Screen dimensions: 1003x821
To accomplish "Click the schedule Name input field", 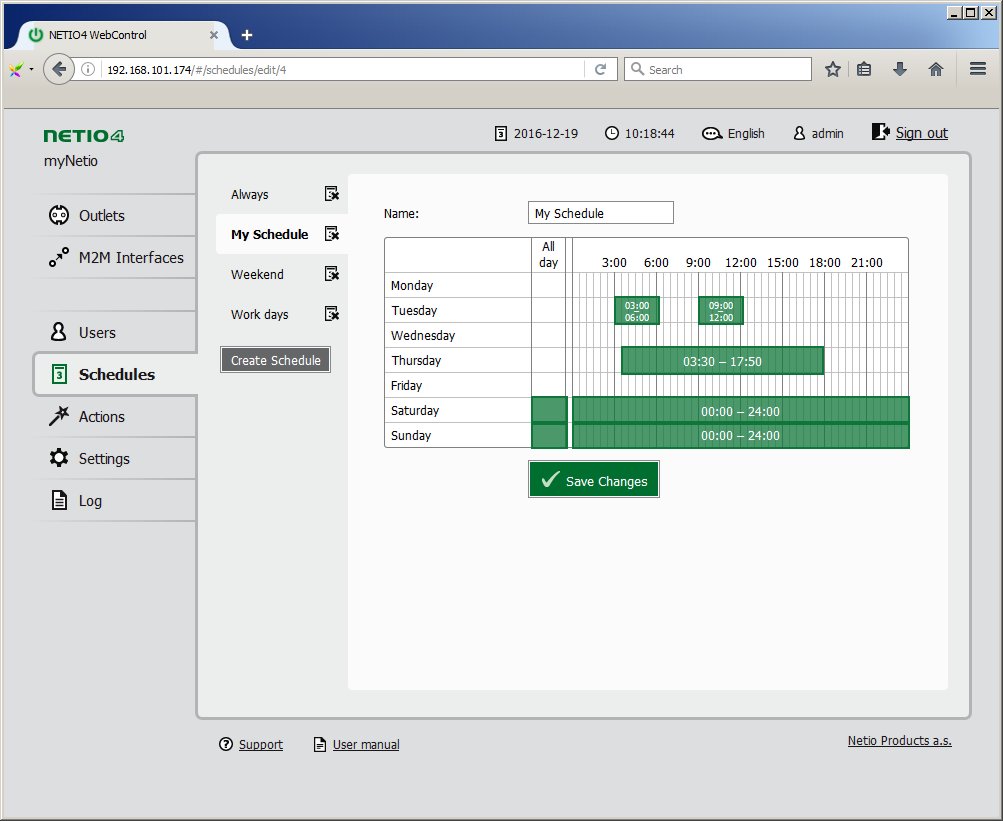I will (600, 213).
